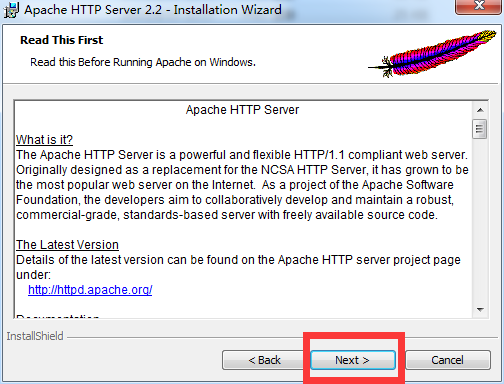The width and height of the screenshot is (504, 384).
Task: Click the window title 'Apache HTTP Server 2.2 - Installation Wizard'
Action: coord(153,10)
